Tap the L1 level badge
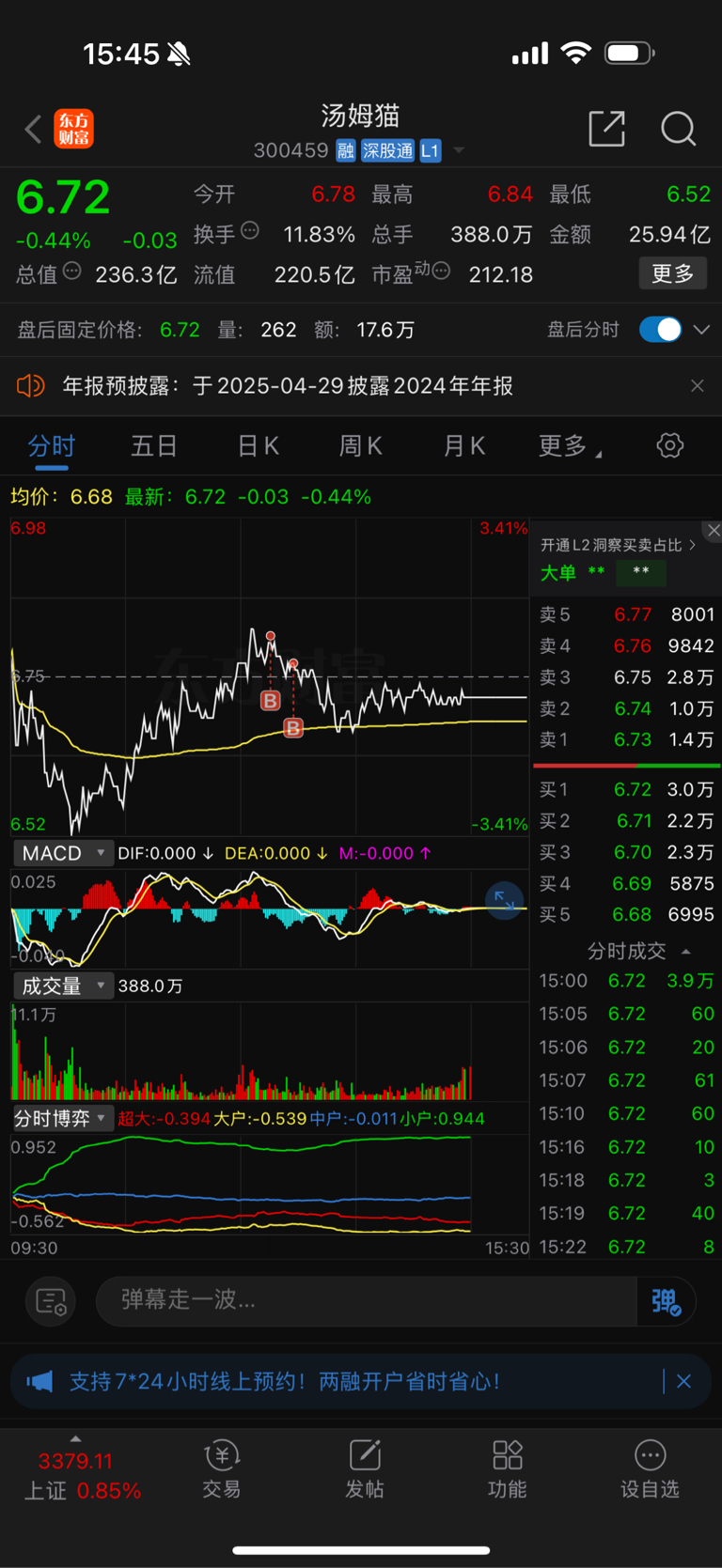This screenshot has width=722, height=1568. (x=430, y=150)
